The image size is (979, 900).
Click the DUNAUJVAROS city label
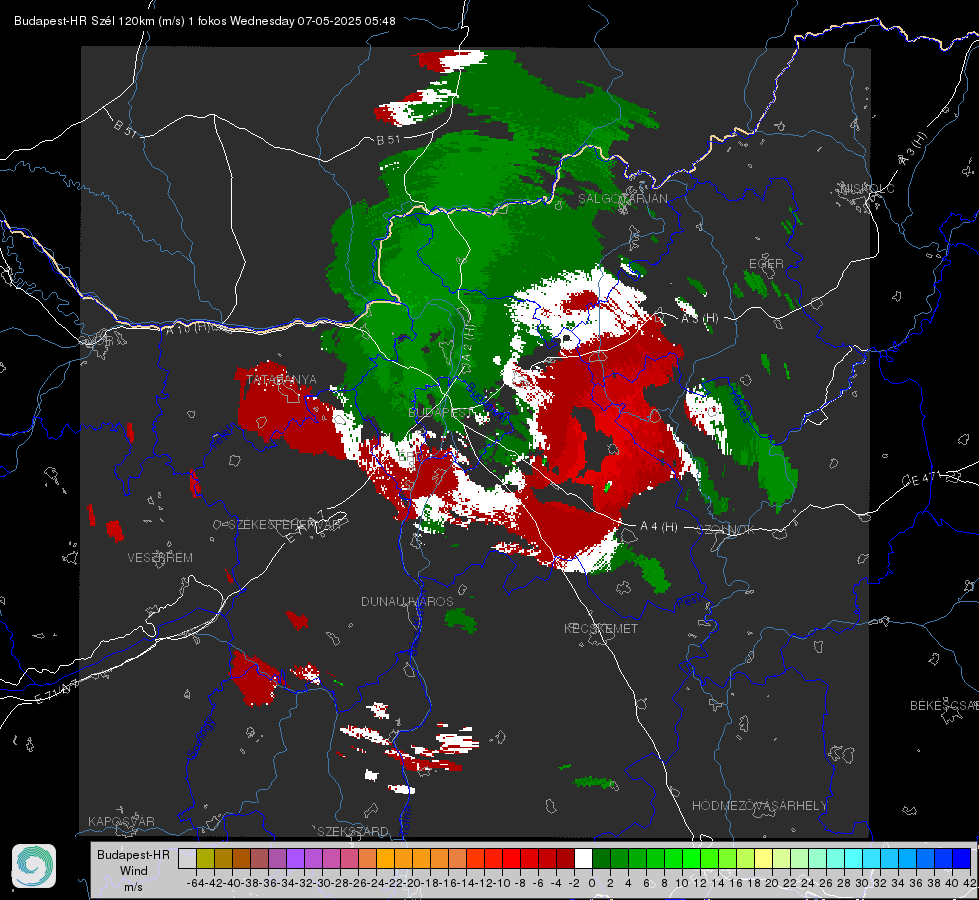[x=407, y=601]
